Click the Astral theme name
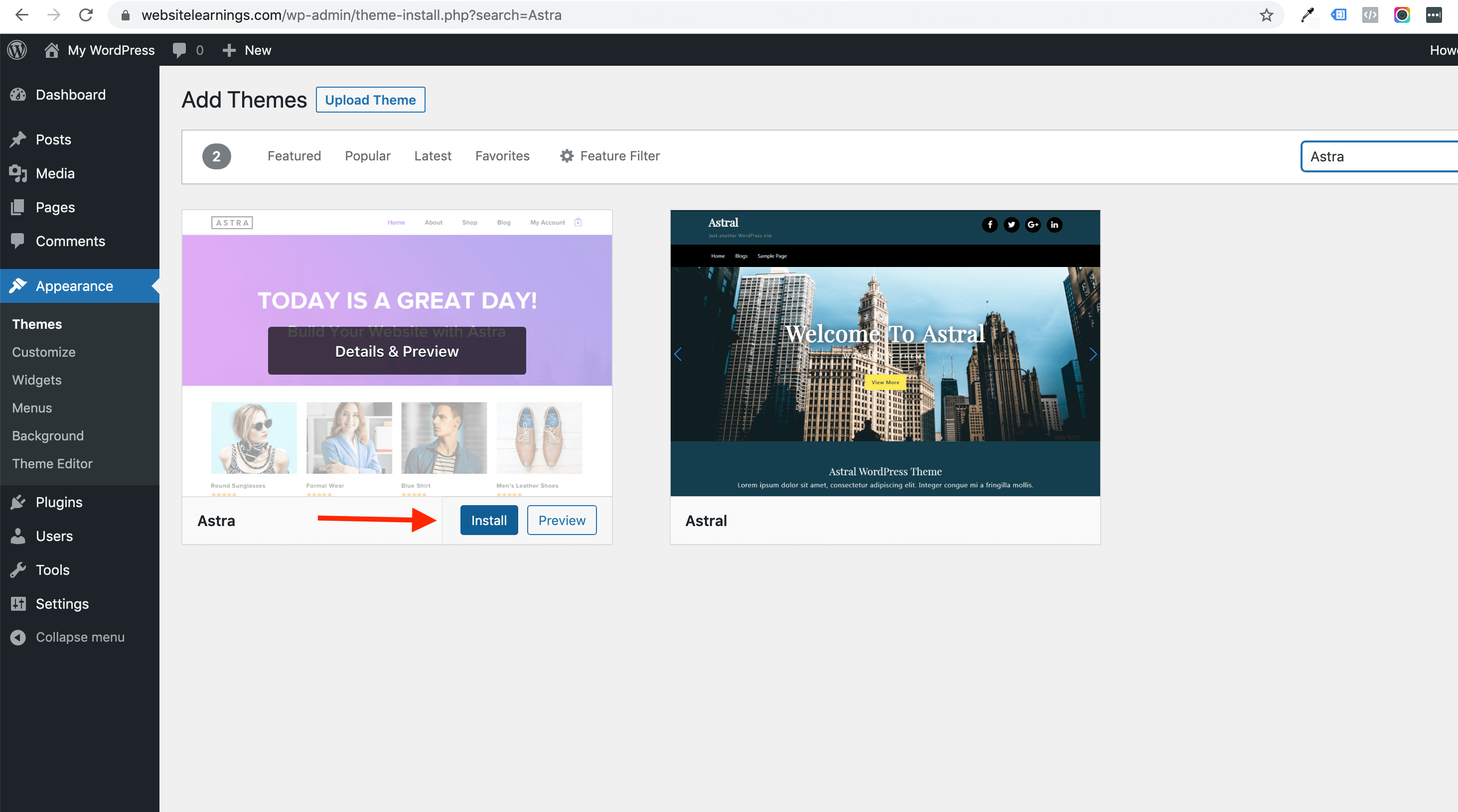Image resolution: width=1458 pixels, height=812 pixels. tap(707, 521)
